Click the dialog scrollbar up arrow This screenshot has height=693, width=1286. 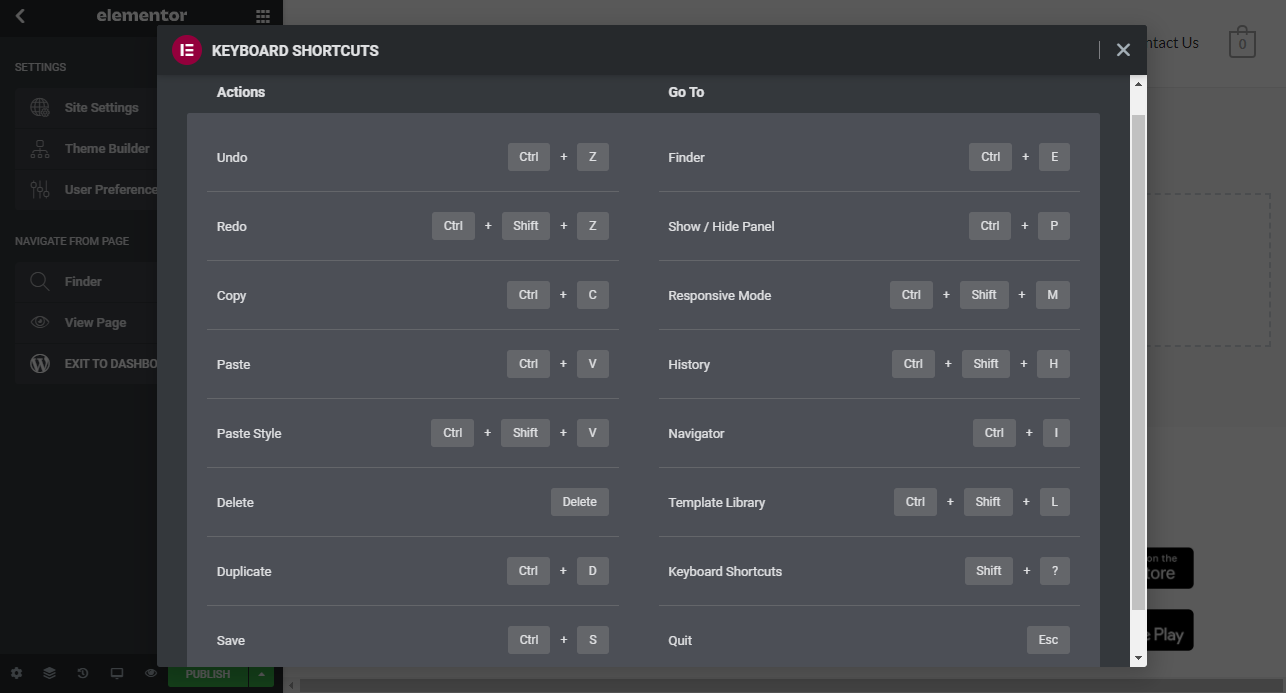tap(1138, 84)
